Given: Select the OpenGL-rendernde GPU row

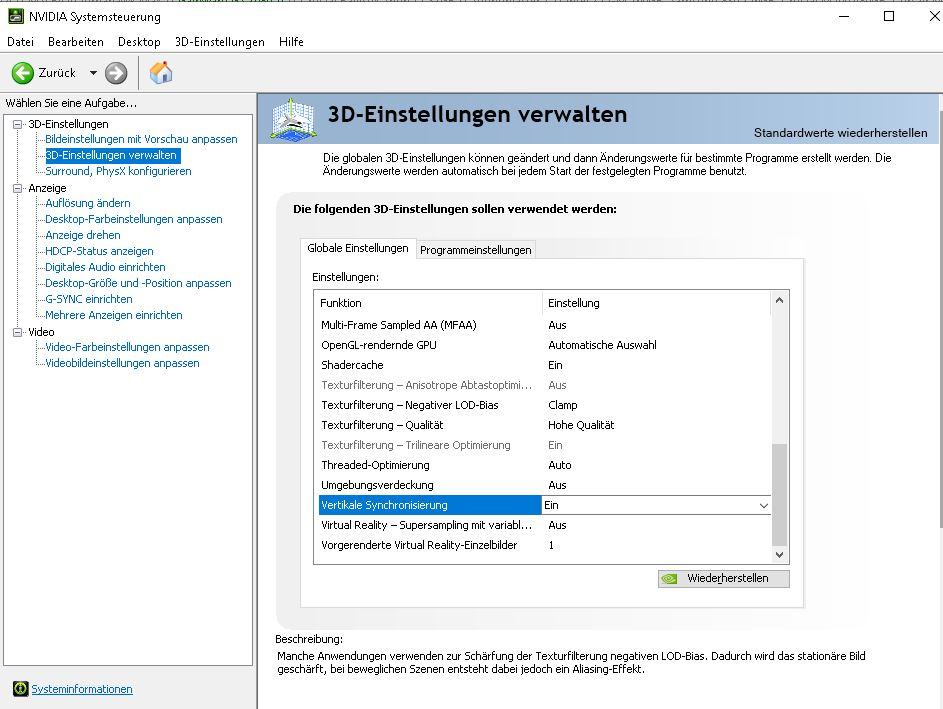Looking at the screenshot, I should click(544, 345).
